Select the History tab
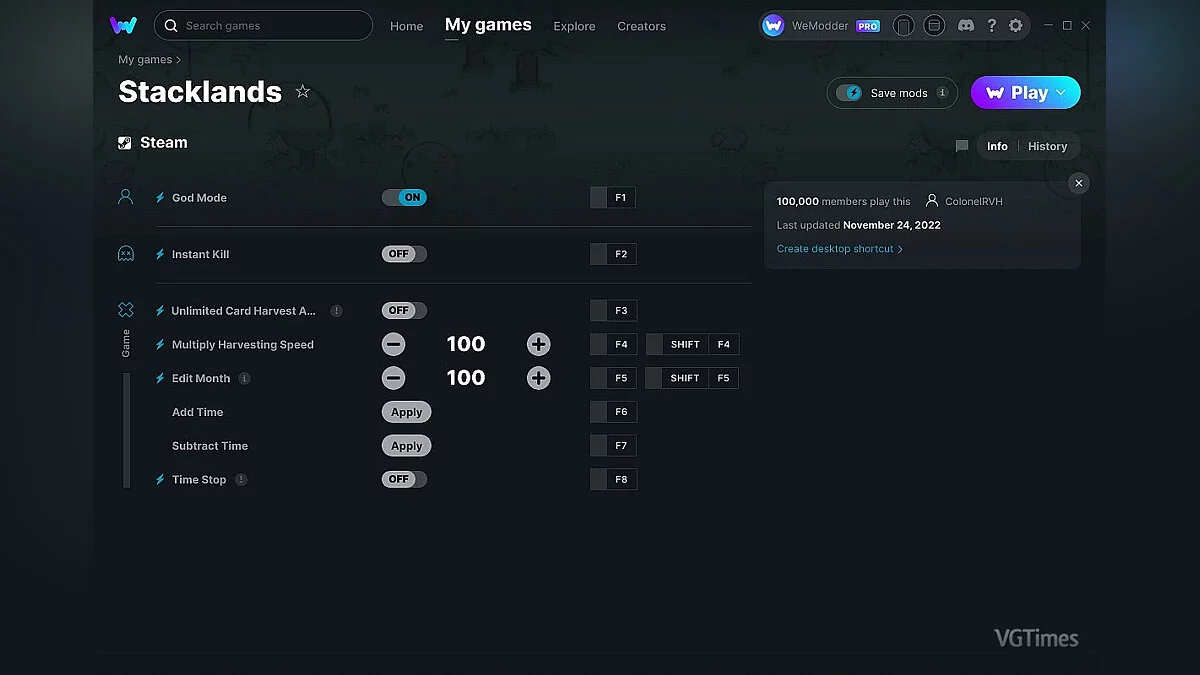 (1047, 146)
